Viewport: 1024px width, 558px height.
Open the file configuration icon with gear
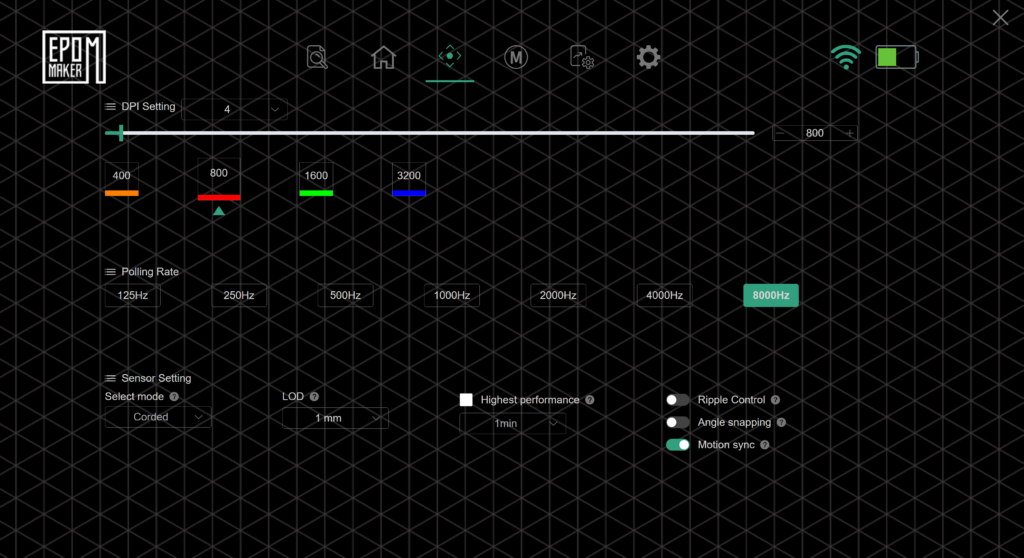(x=582, y=58)
